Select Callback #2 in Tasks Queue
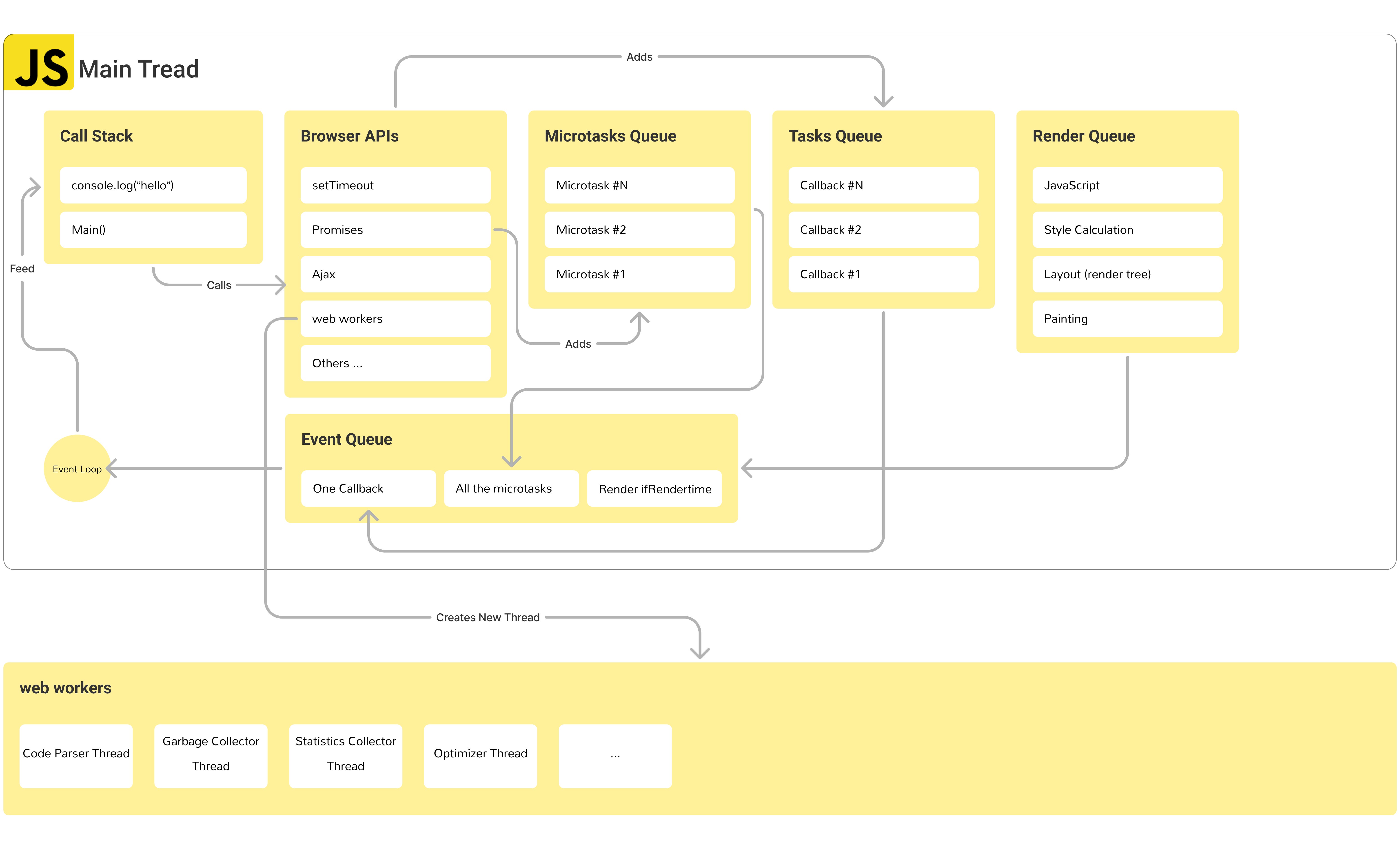Viewport: 1400px width, 849px height. [x=883, y=229]
